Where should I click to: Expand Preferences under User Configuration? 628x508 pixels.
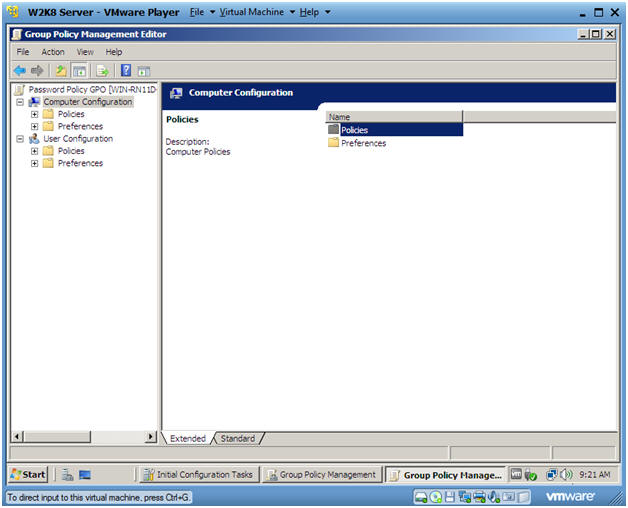[x=34, y=163]
